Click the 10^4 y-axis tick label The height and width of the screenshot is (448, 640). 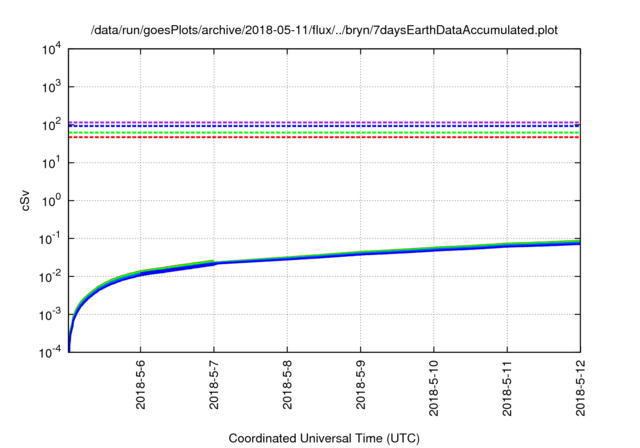[x=51, y=50]
